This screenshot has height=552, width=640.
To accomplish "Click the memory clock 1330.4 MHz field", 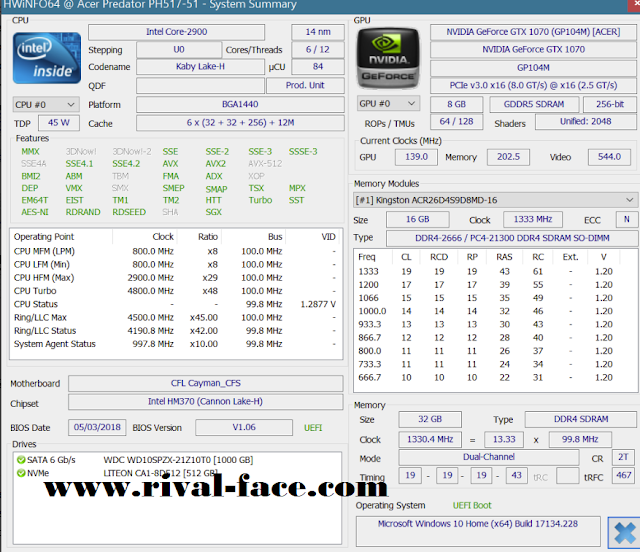I will click(430, 440).
